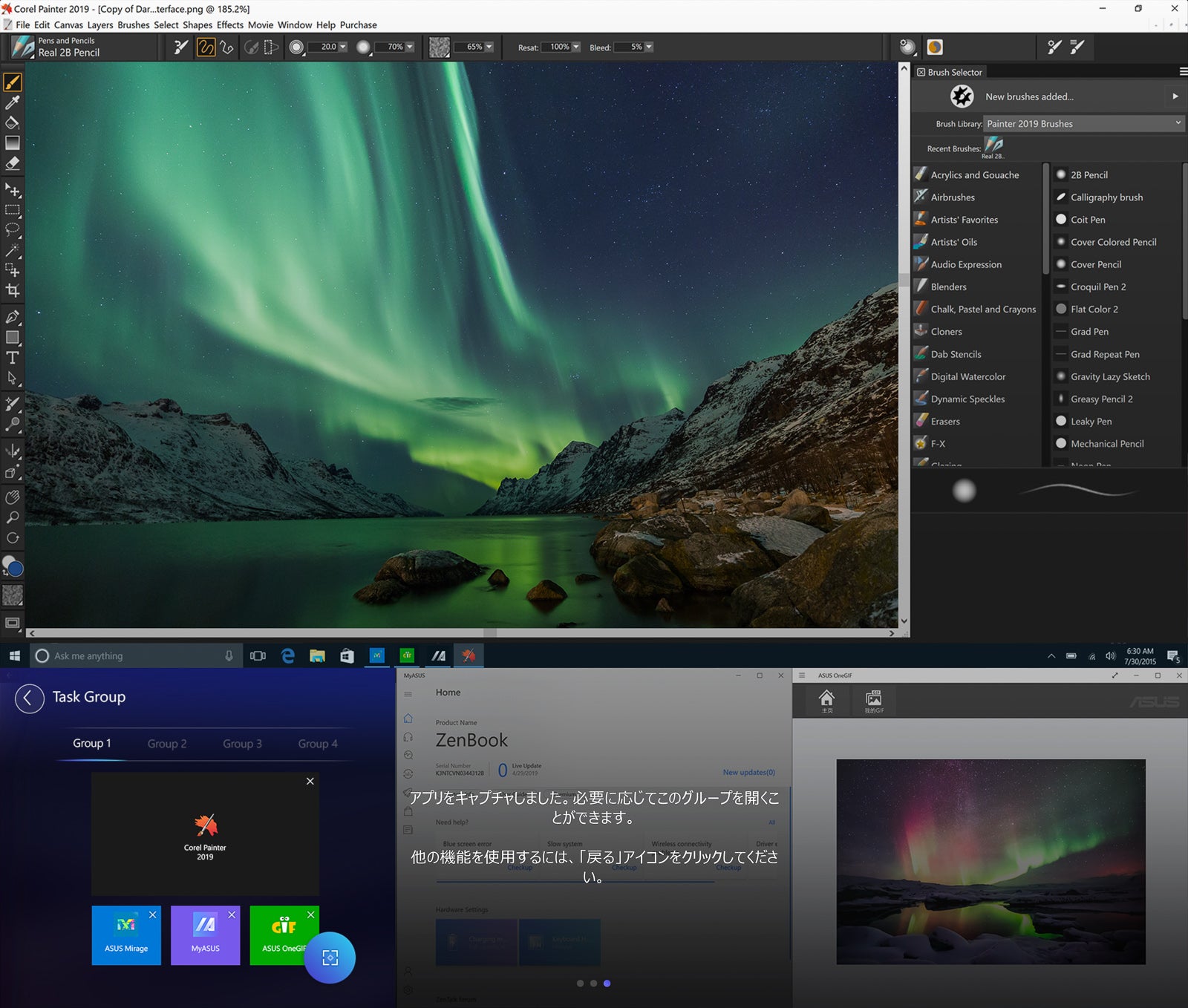Click New updates(0) link in MyASUS
Image resolution: width=1188 pixels, height=1008 pixels.
point(748,773)
